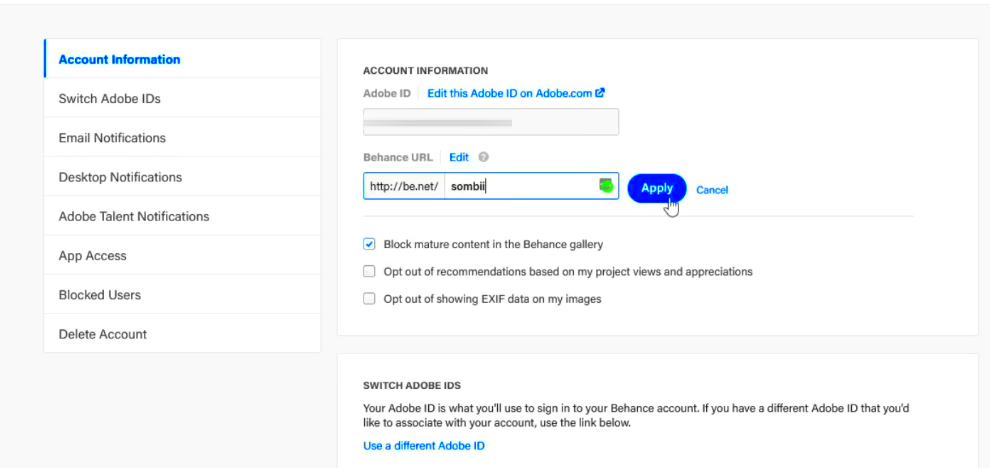
Task: Click Use a different Adobe ID link
Action: click(x=424, y=446)
